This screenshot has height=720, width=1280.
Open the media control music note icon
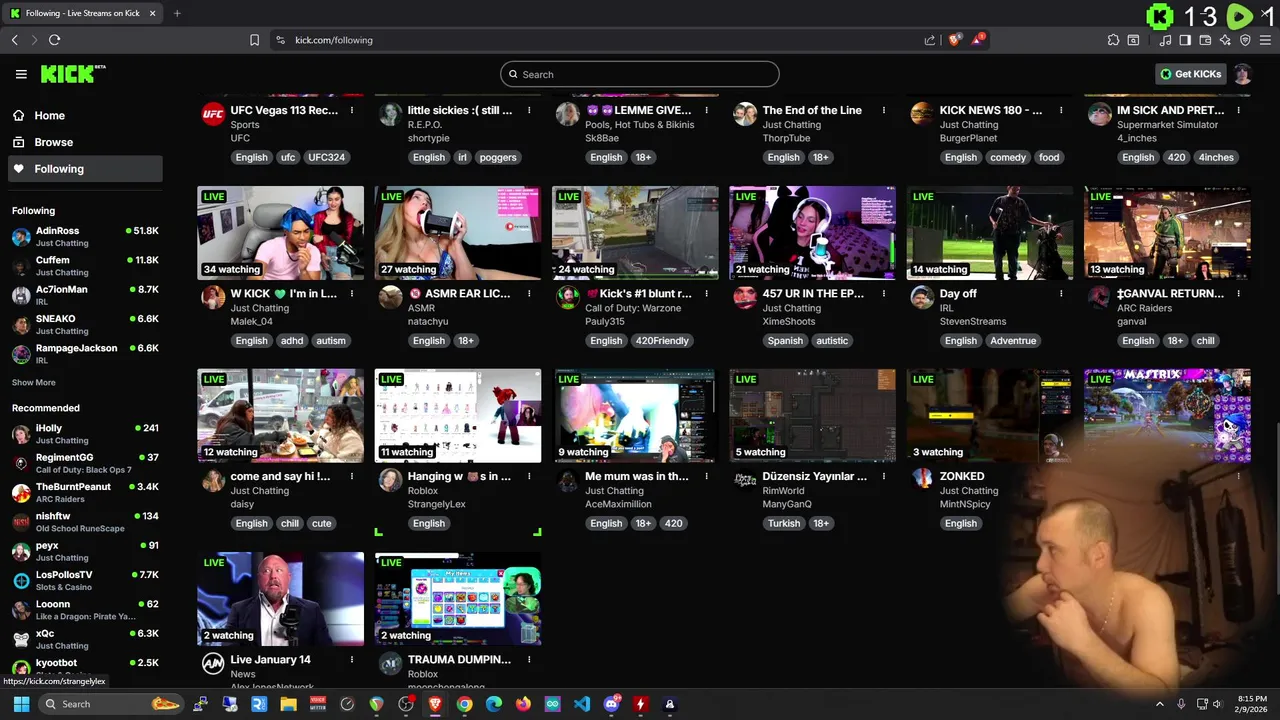tap(1165, 40)
